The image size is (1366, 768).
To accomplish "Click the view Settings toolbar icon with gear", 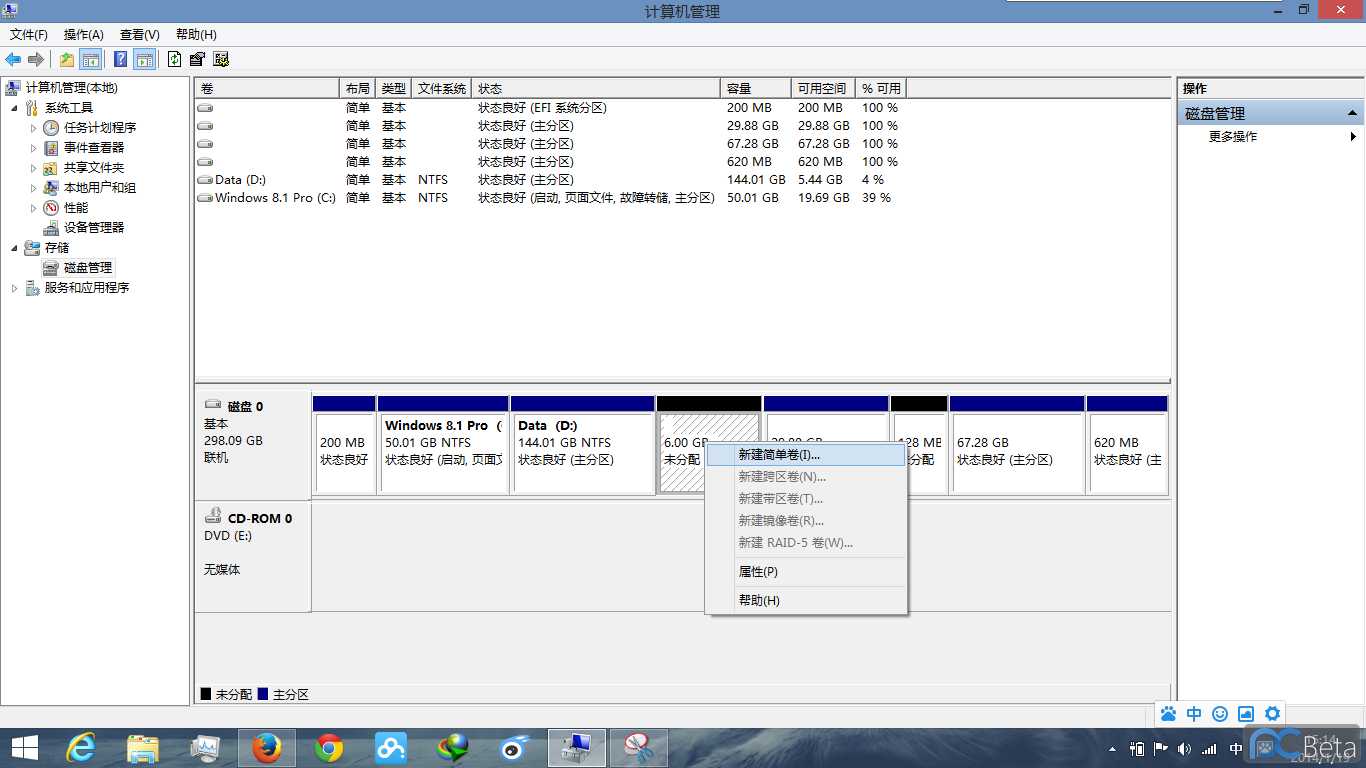I will coord(221,60).
